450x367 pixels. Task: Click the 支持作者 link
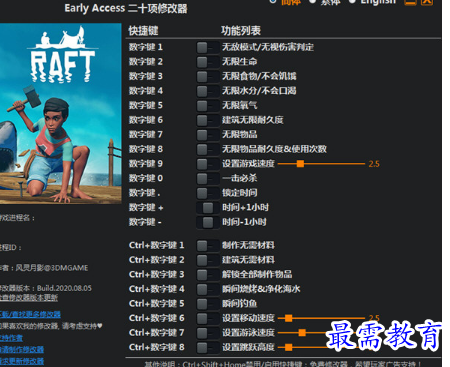[11, 338]
